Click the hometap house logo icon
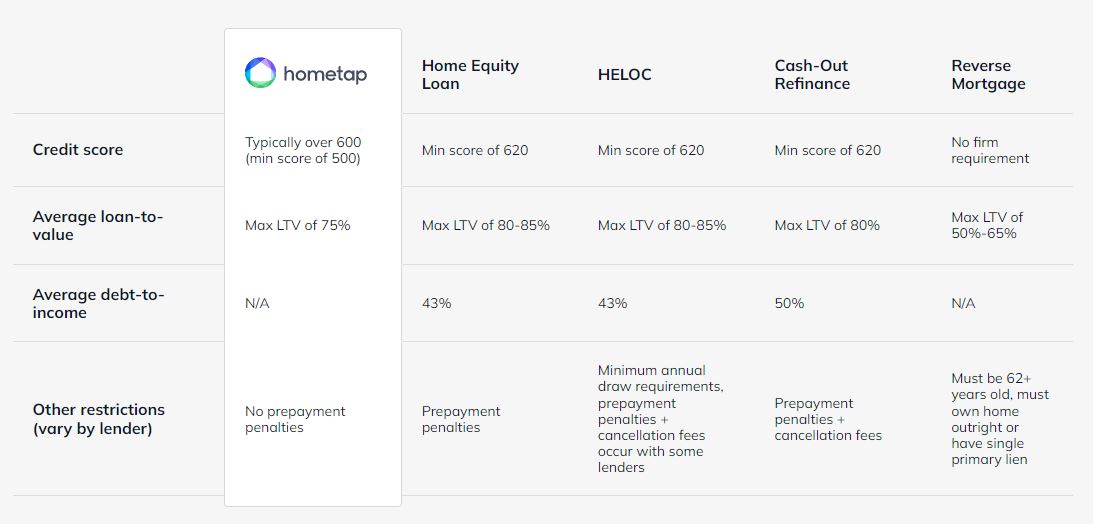Viewport: 1093px width, 524px height. (x=261, y=72)
